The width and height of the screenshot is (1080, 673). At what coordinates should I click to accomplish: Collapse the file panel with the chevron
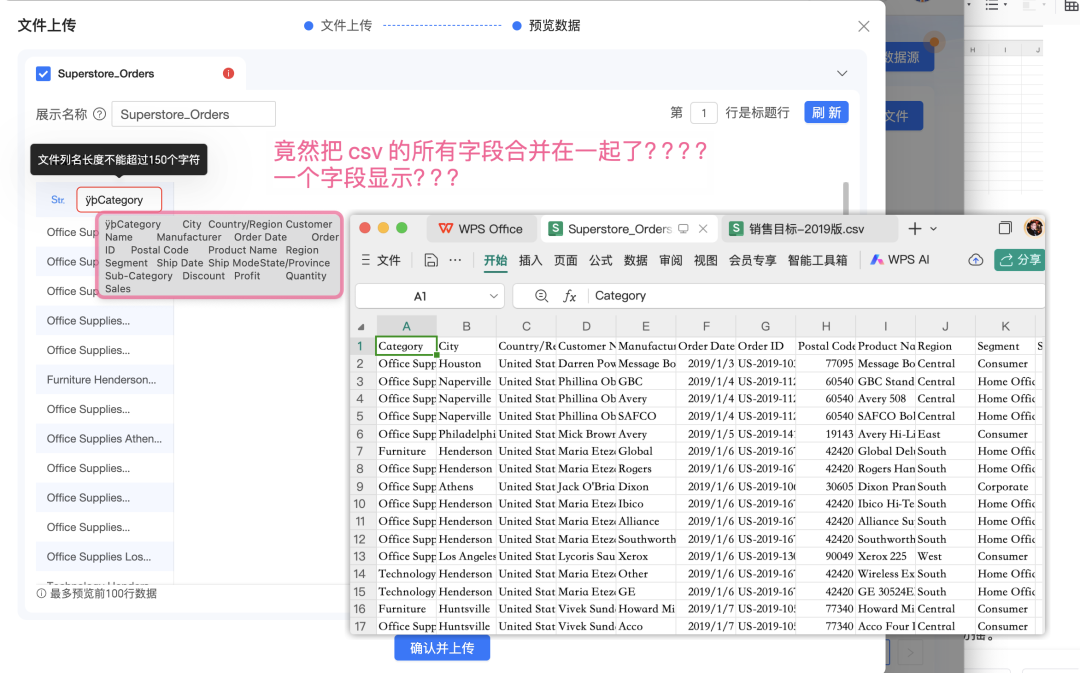[x=841, y=73]
